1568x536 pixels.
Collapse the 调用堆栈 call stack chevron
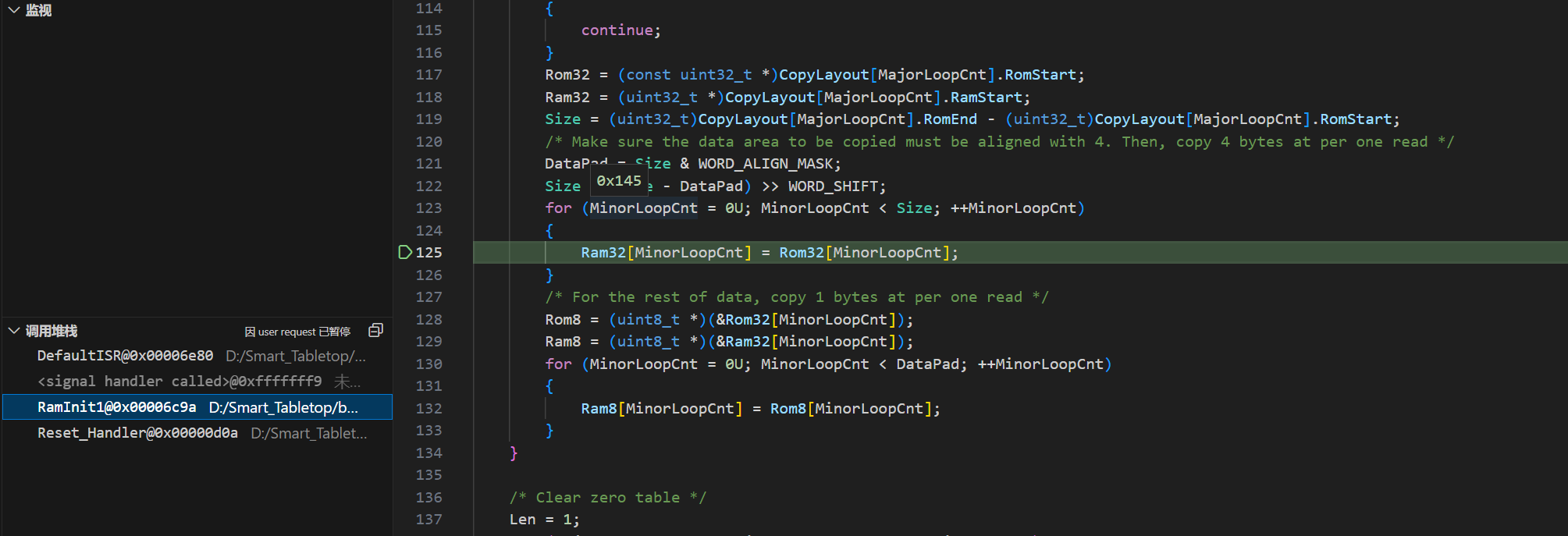tap(13, 331)
